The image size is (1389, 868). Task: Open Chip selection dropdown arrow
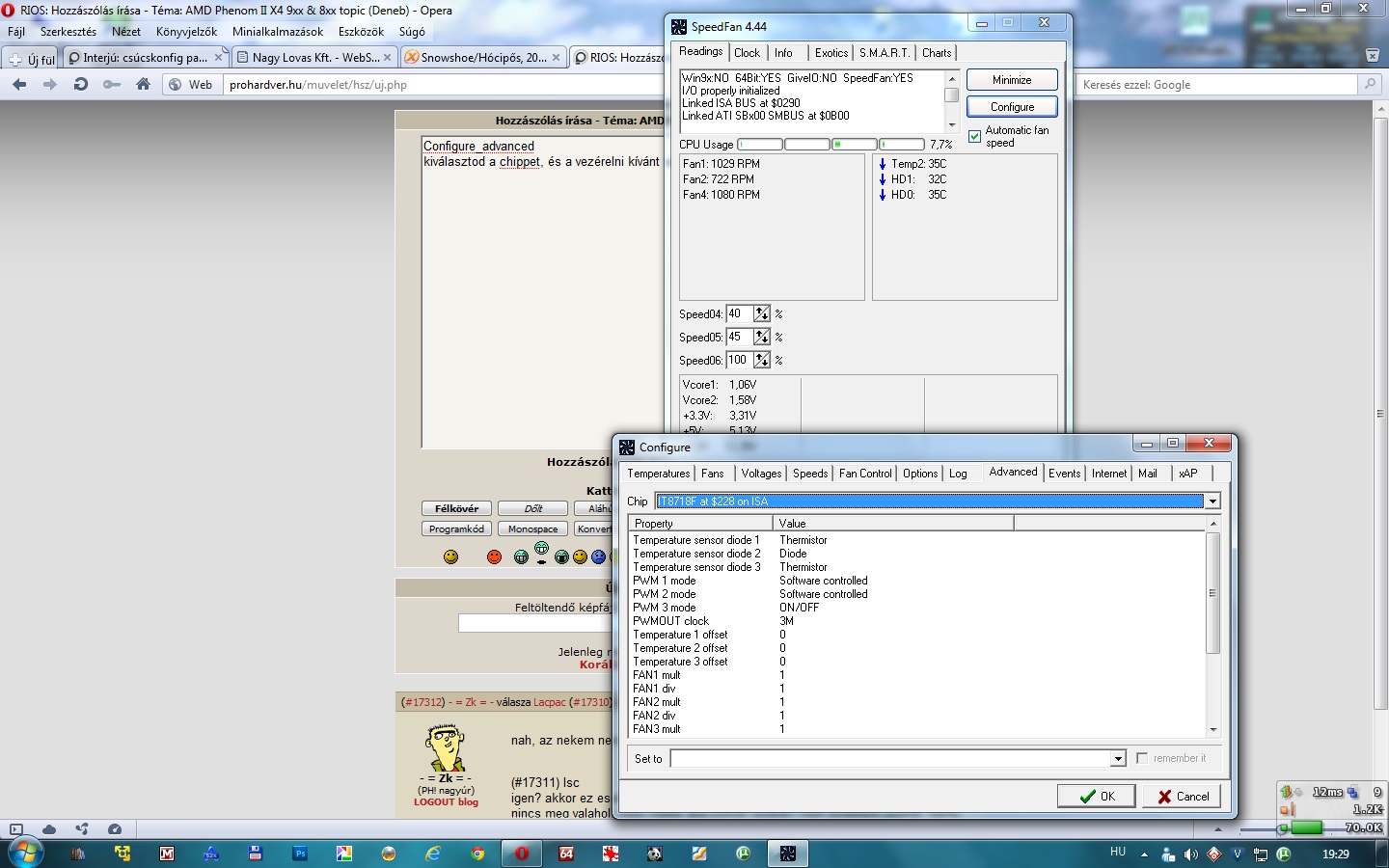tap(1212, 502)
